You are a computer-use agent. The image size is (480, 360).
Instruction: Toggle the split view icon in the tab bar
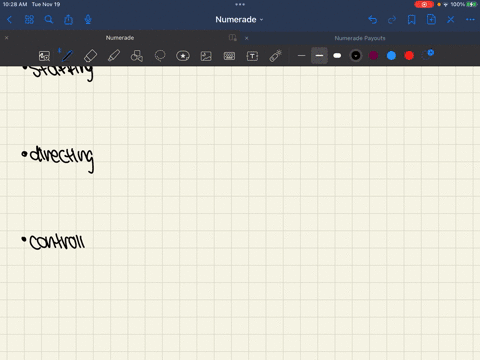point(233,38)
